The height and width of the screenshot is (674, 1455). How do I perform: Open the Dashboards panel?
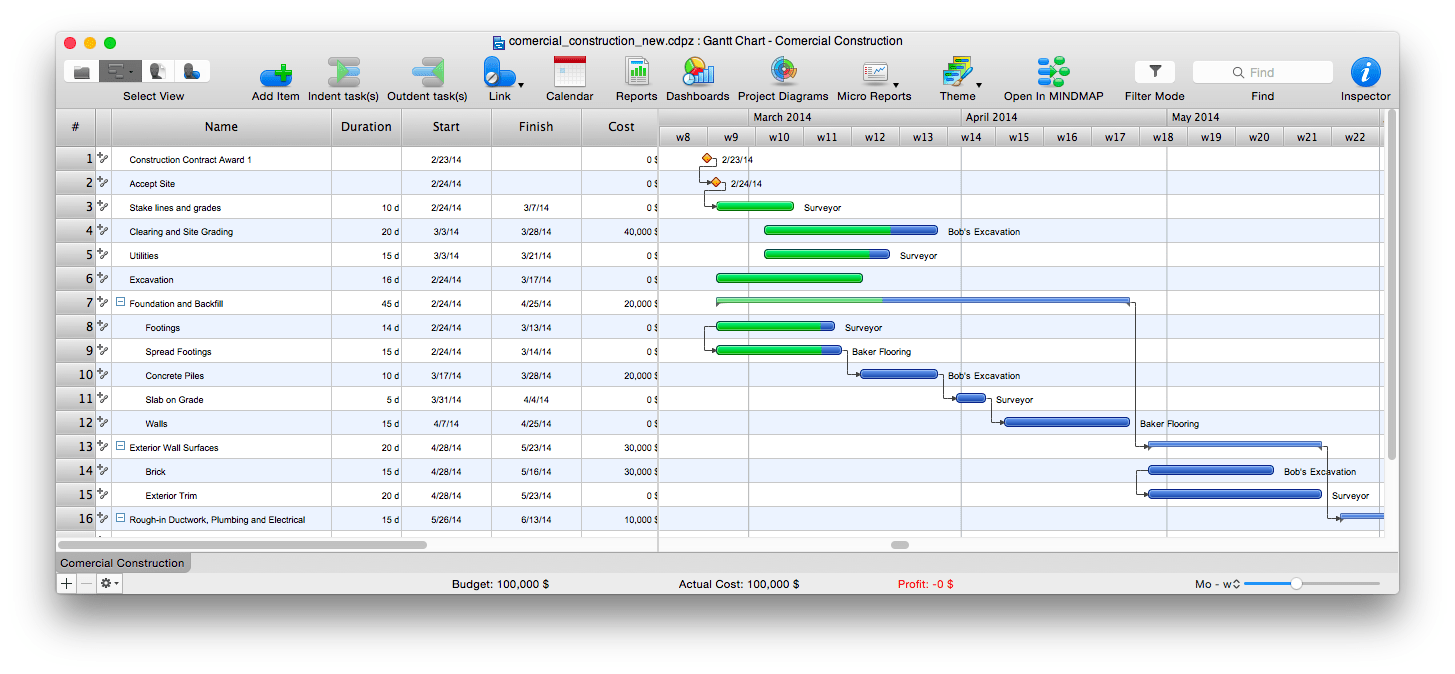(x=697, y=73)
